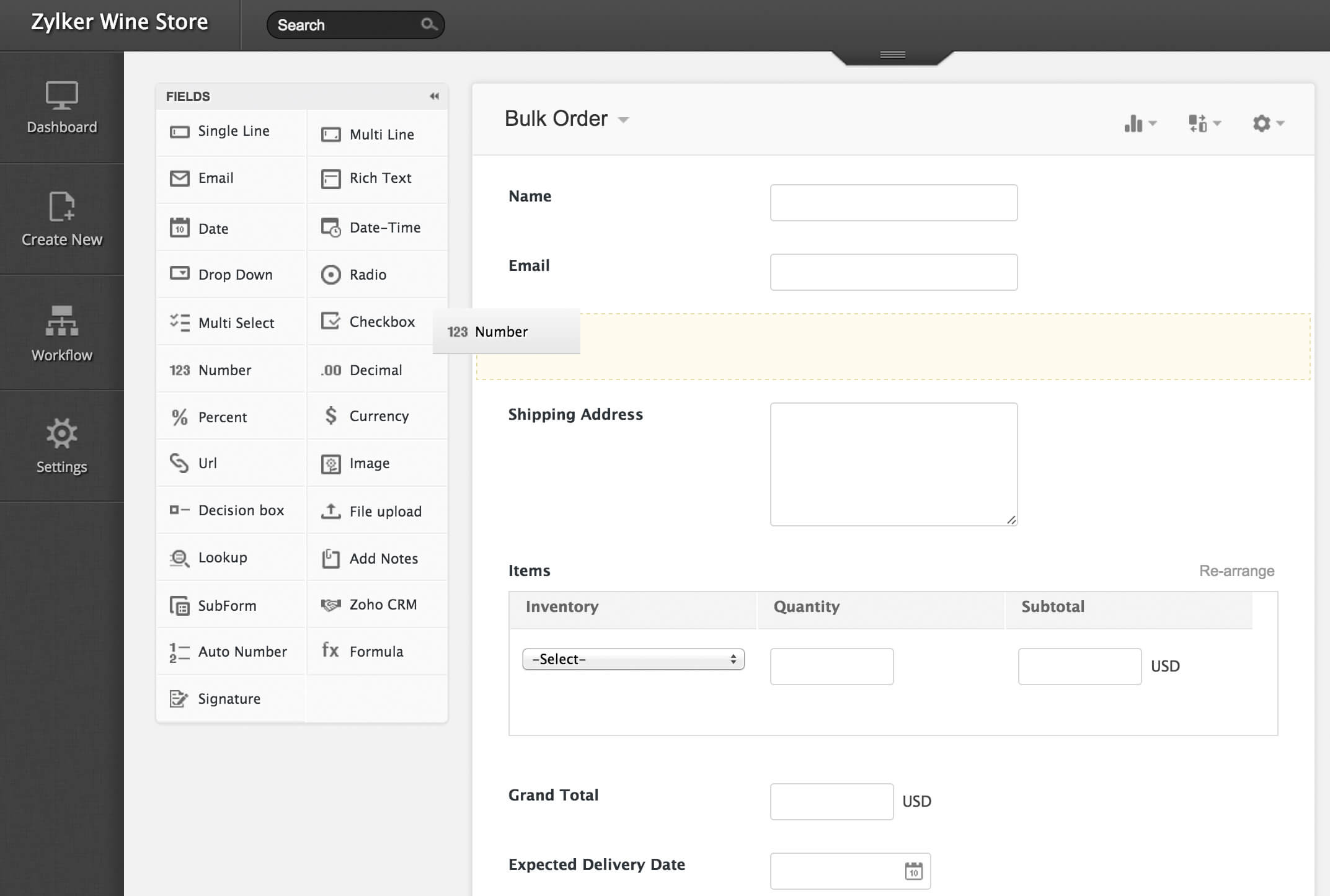This screenshot has width=1330, height=896.
Task: Select the Signature field type
Action: coord(229,699)
